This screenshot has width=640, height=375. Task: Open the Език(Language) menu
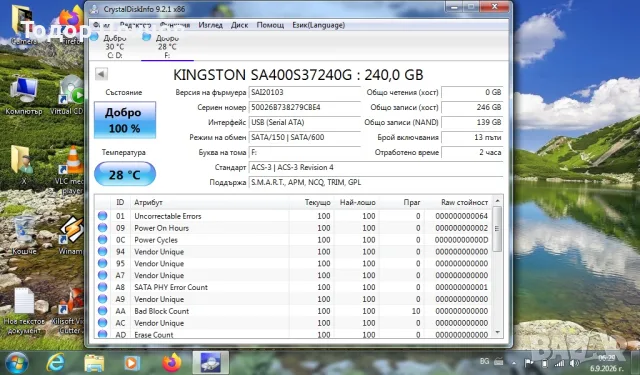(x=318, y=25)
